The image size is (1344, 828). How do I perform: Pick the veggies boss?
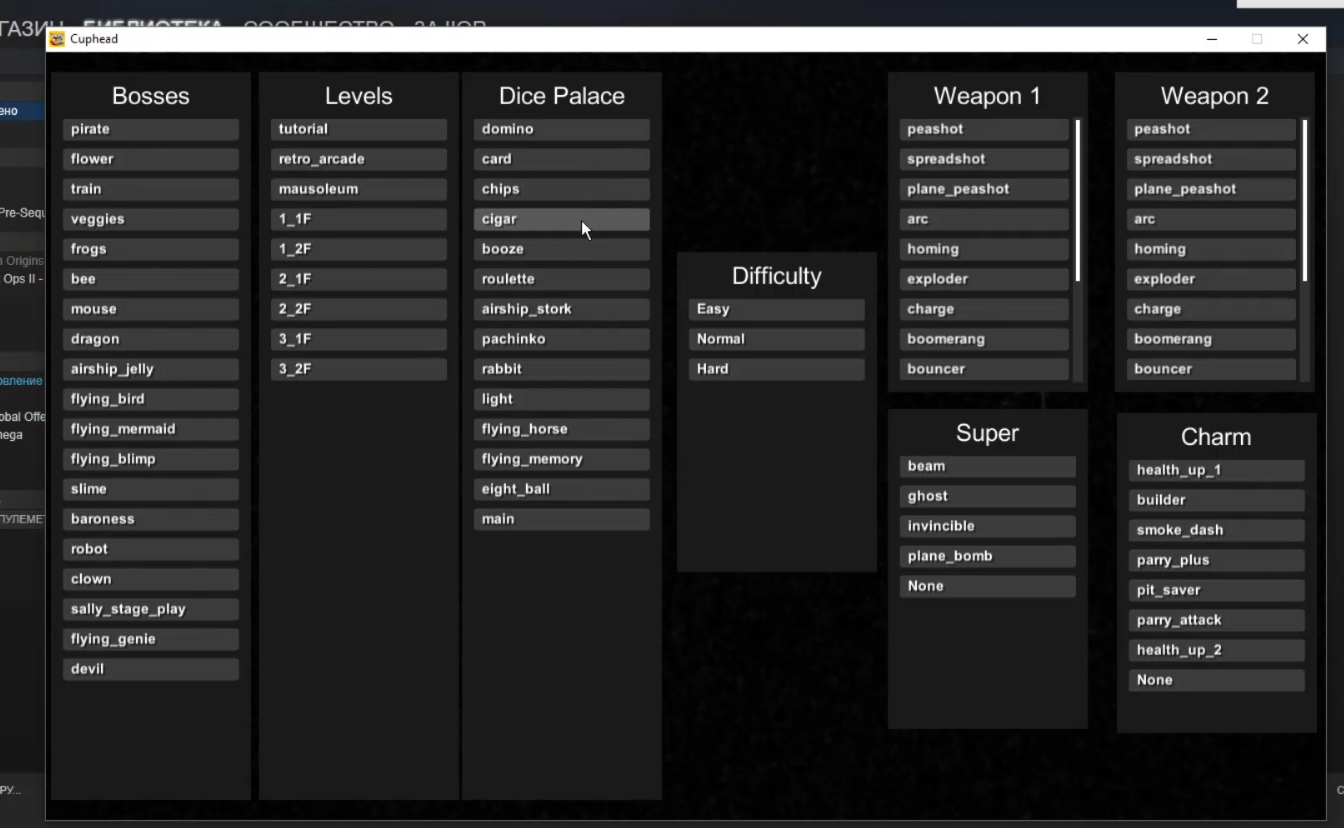151,220
